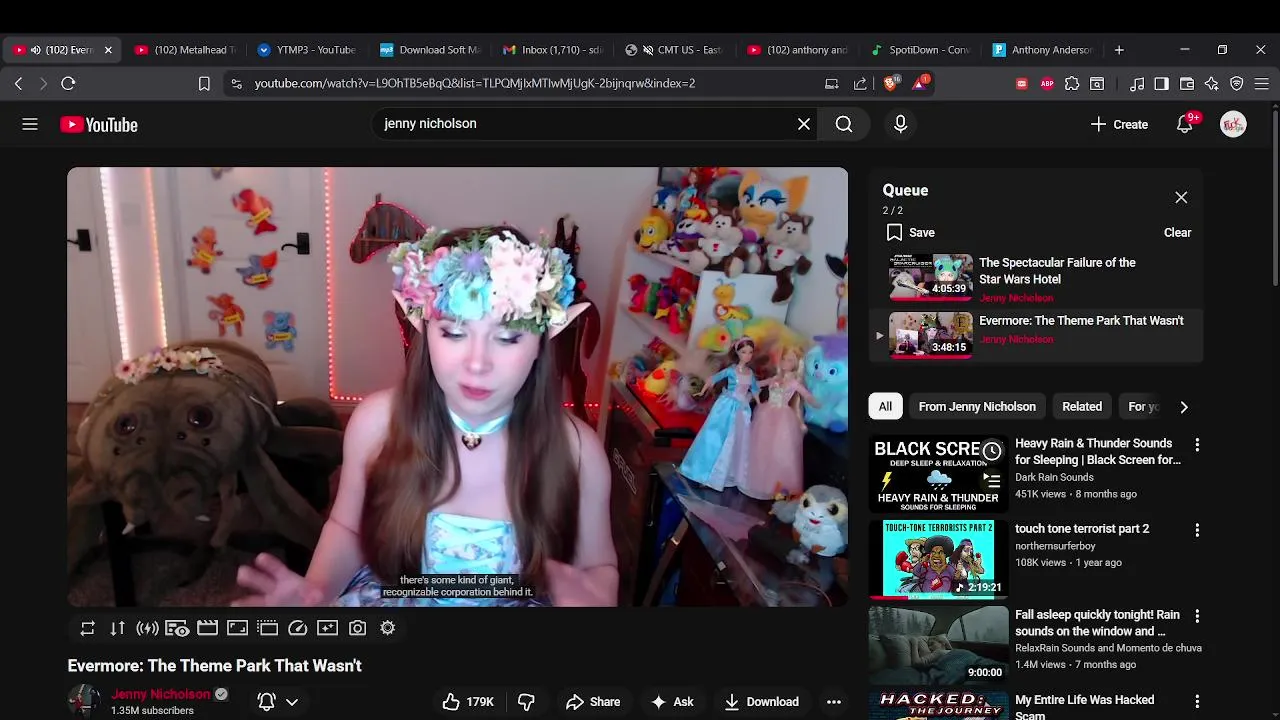The width and height of the screenshot is (1280, 720).
Task: Play Star Wars Hotel video from queue
Action: (x=1036, y=277)
